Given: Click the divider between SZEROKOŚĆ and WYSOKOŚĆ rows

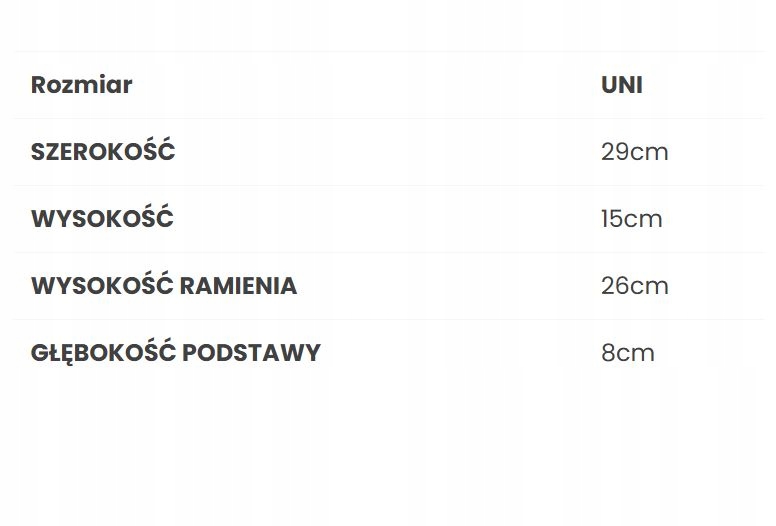Looking at the screenshot, I should click(388, 186).
